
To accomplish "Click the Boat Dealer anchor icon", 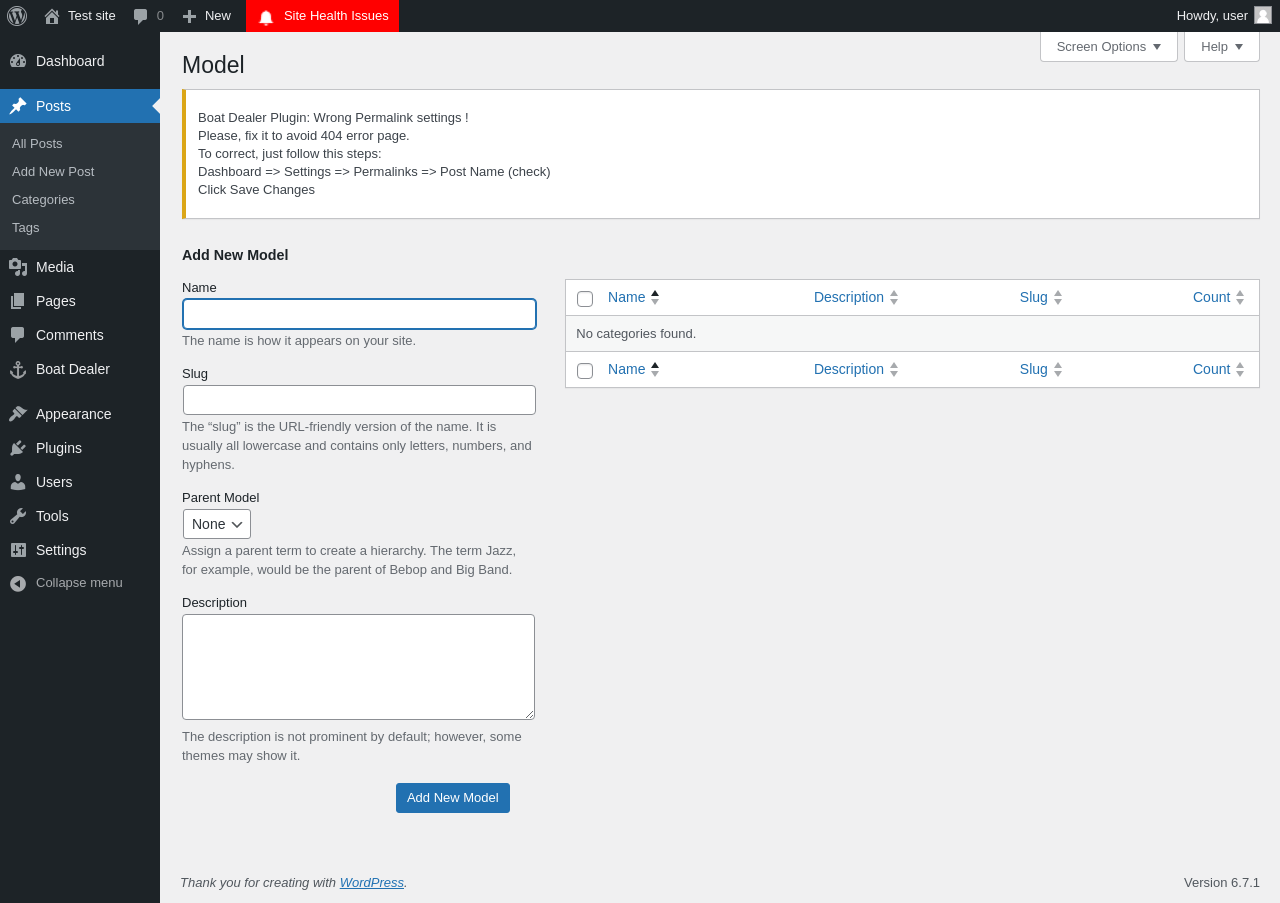I will click(18, 369).
